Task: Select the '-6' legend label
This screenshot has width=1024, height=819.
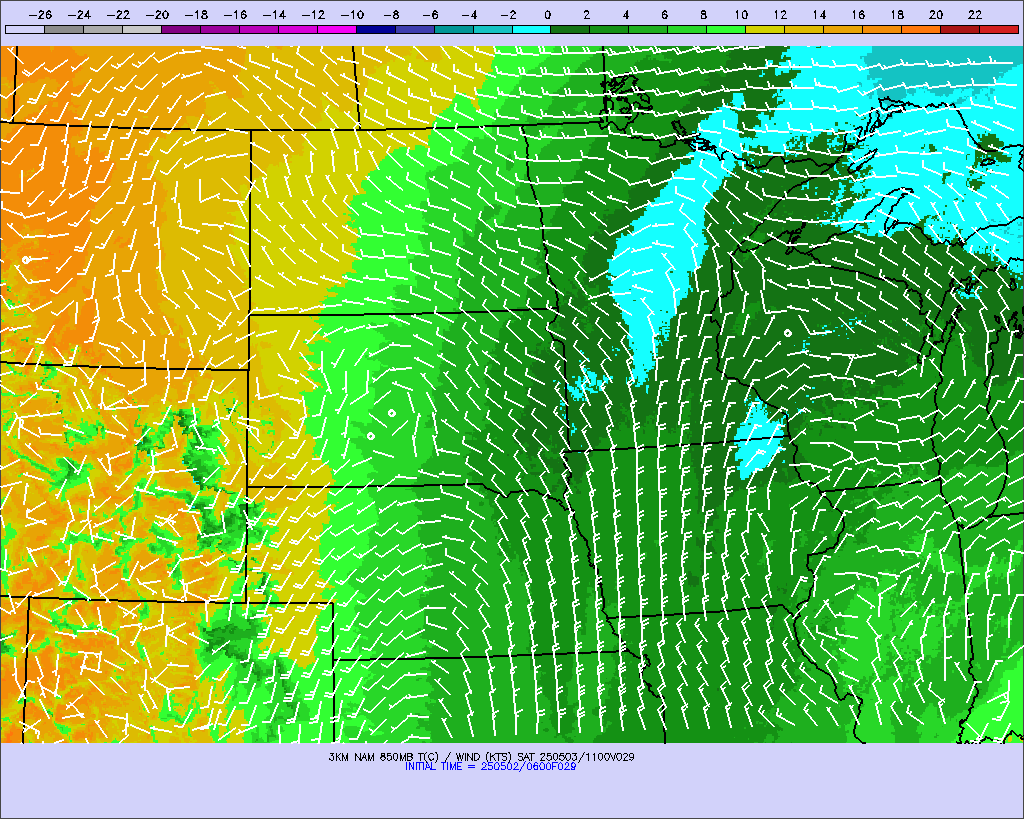Action: [430, 15]
